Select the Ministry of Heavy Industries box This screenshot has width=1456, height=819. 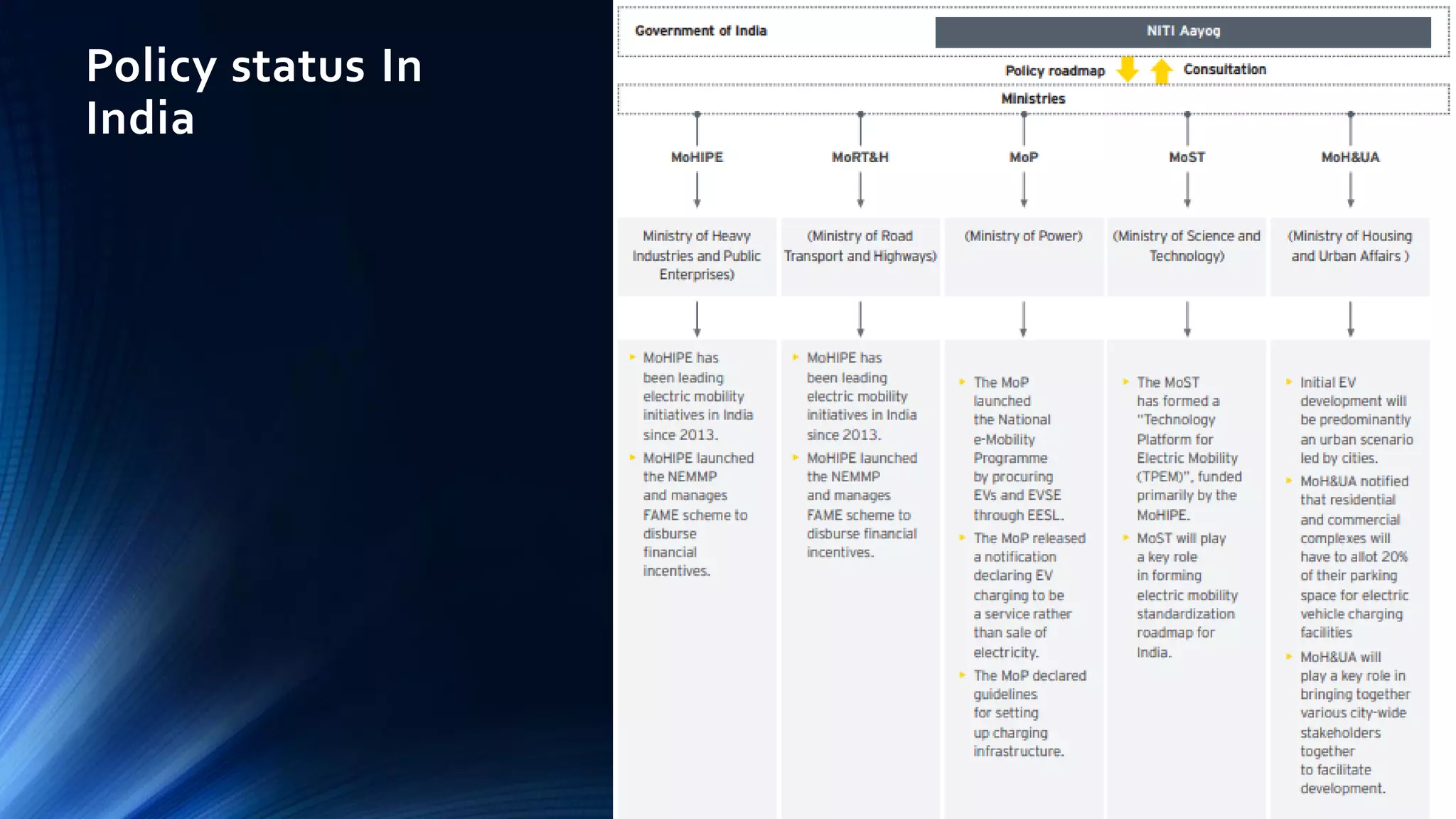[697, 255]
